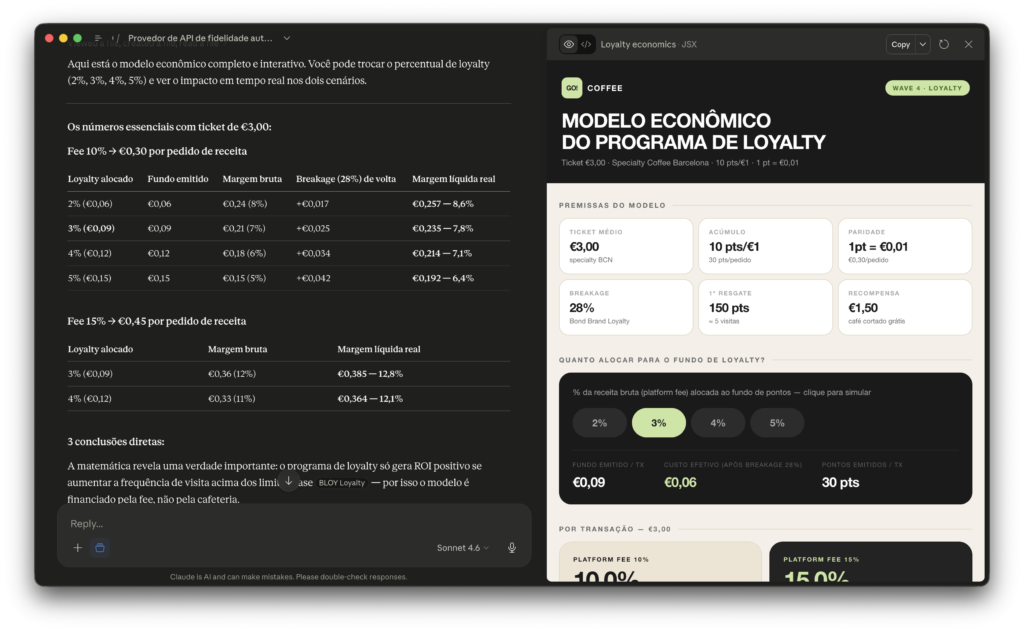
Task: Click the blue tools icon beside plus
Action: point(99,548)
